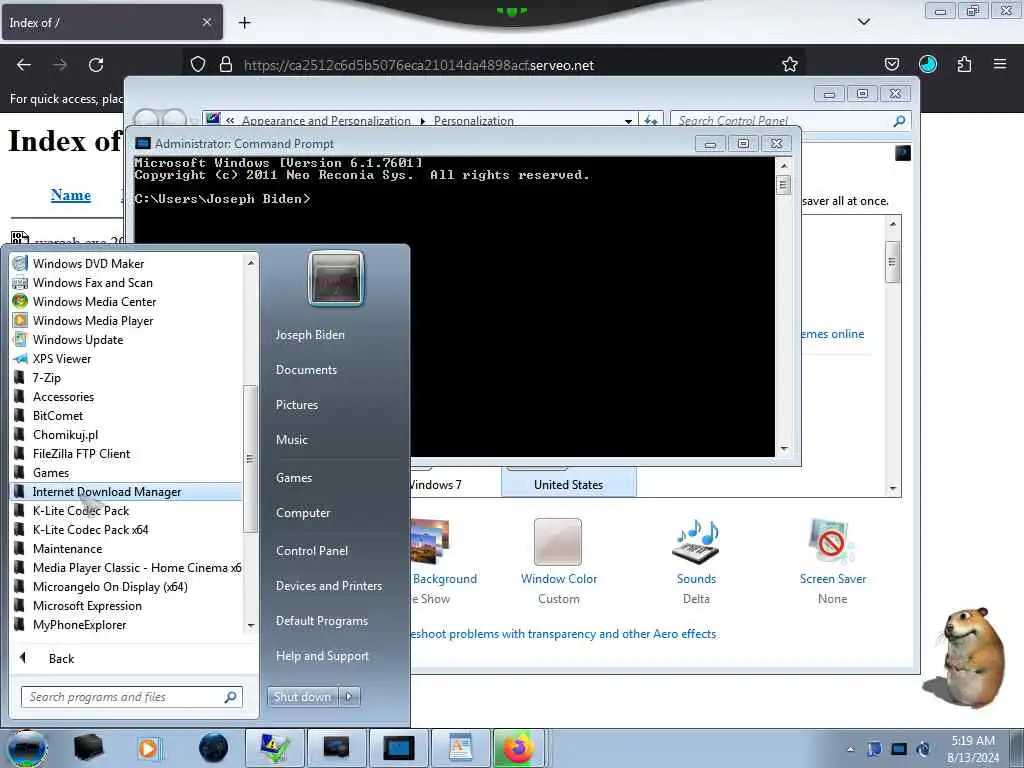Open Firefox application menu
Screen dimensions: 1024x768
coord(1000,64)
